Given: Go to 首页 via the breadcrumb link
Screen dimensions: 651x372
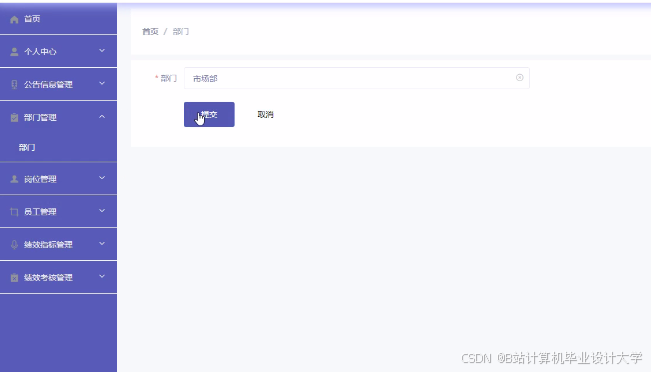Looking at the screenshot, I should tap(150, 32).
